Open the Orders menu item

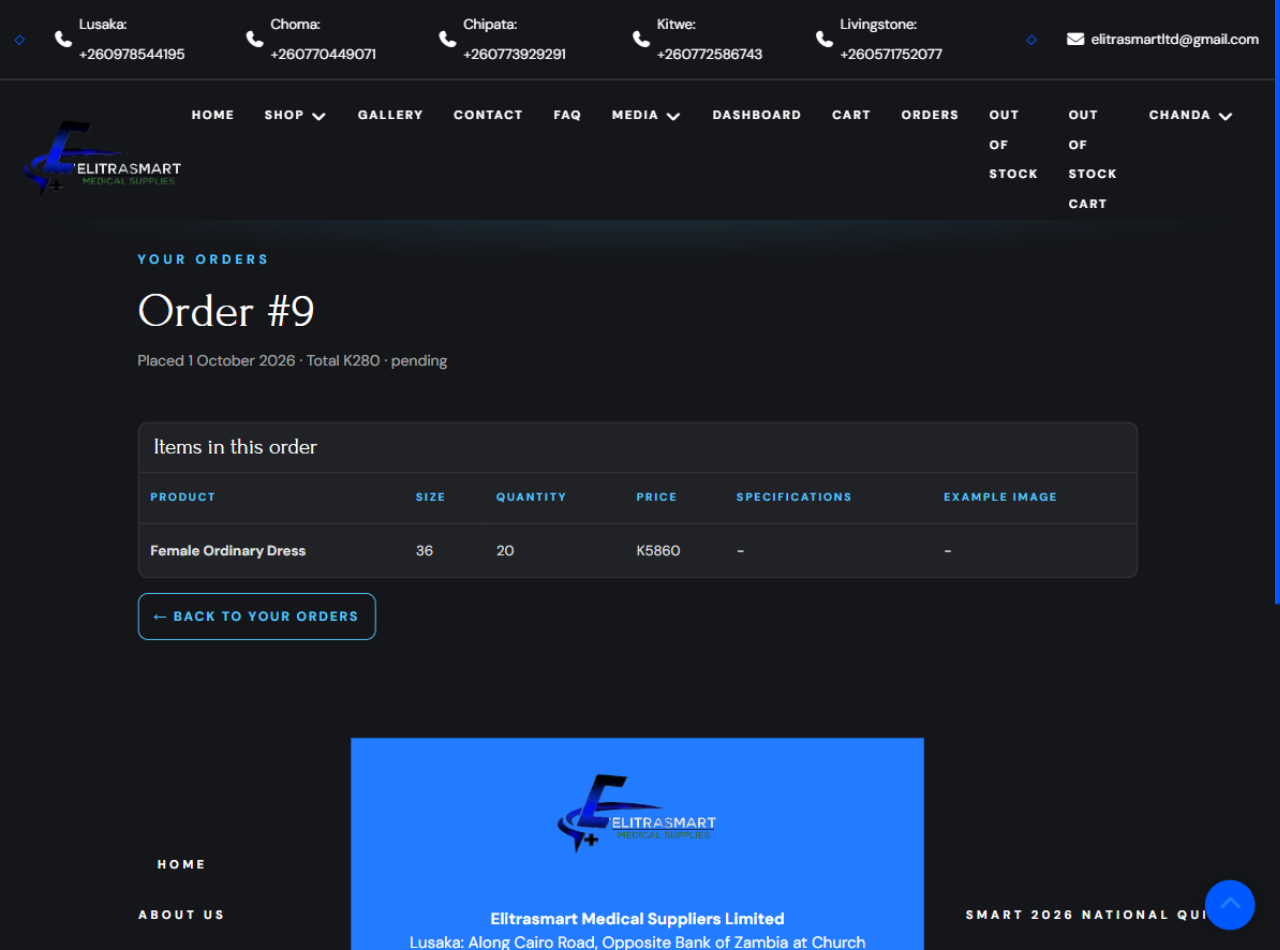click(x=930, y=115)
